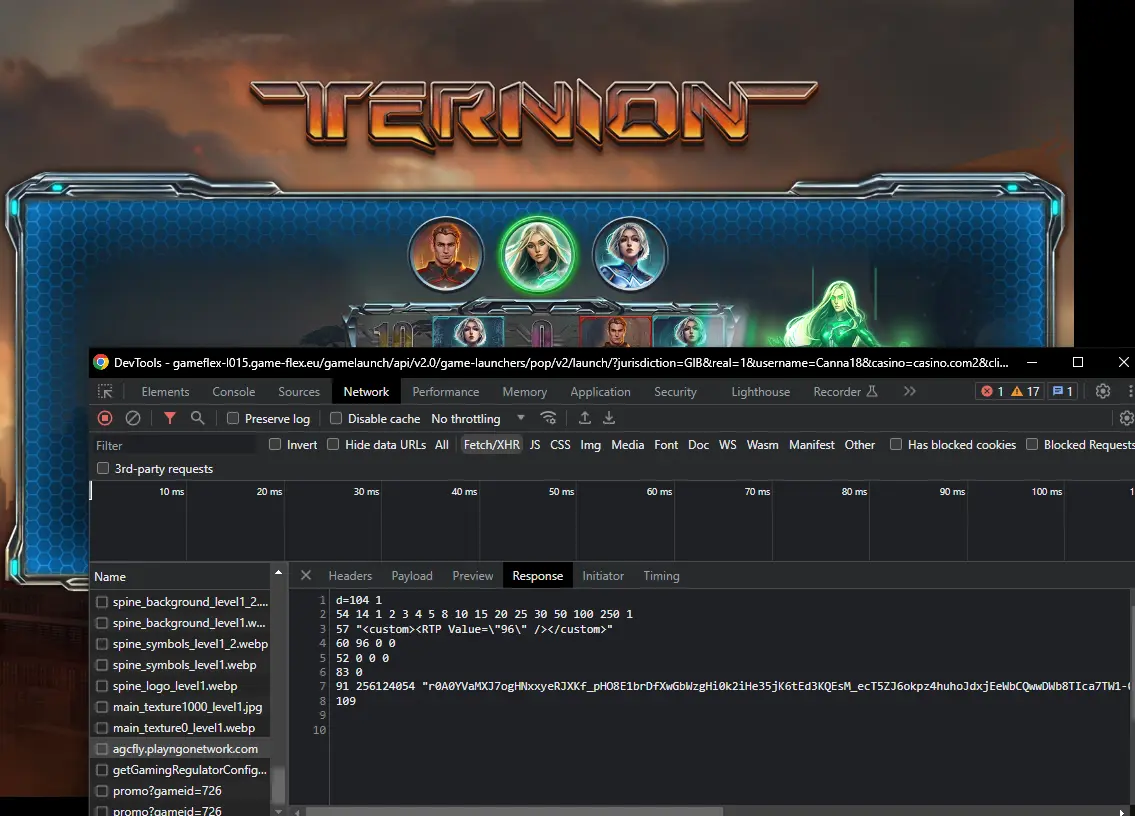
Task: Open network conditions wifi icon
Action: click(x=549, y=418)
